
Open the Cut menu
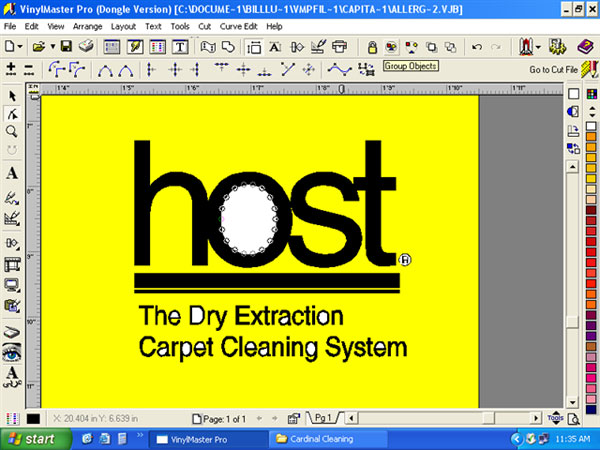[x=205, y=26]
